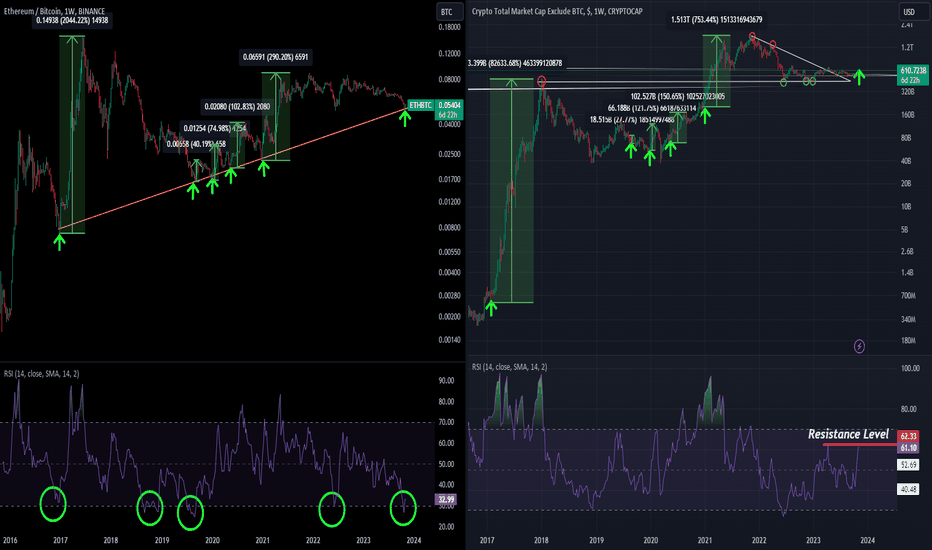Click 180M on the right price scale
Image resolution: width=932 pixels, height=550 pixels.
tap(908, 341)
